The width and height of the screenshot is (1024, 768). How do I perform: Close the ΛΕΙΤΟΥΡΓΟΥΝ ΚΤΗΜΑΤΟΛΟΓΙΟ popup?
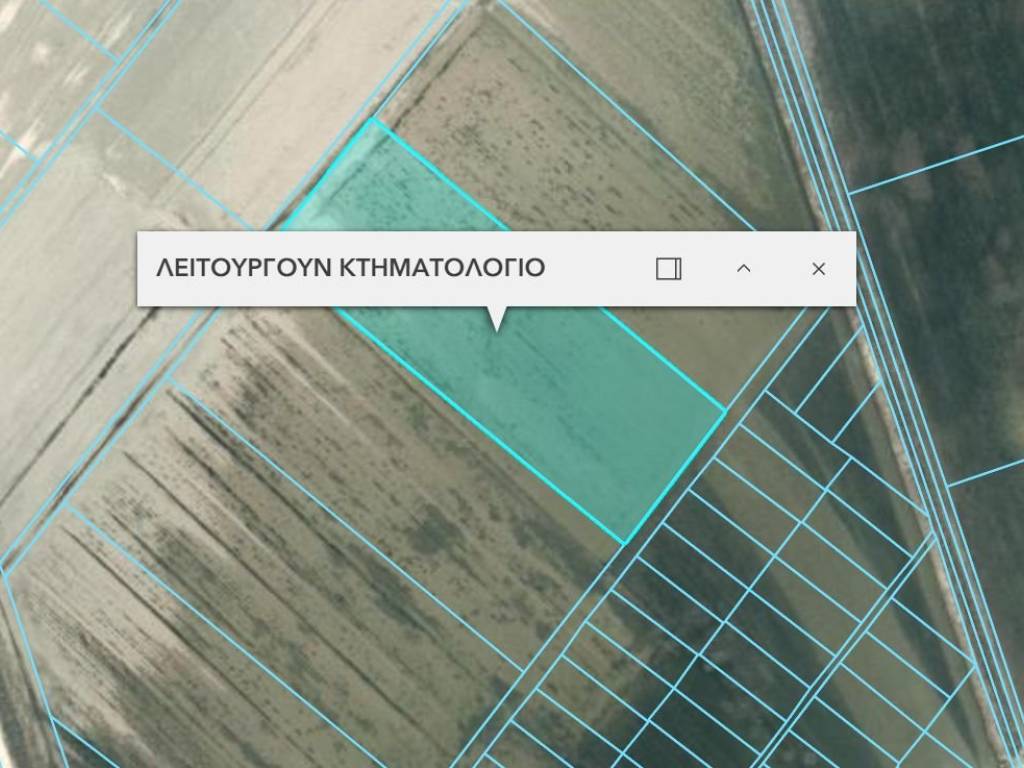click(x=818, y=268)
